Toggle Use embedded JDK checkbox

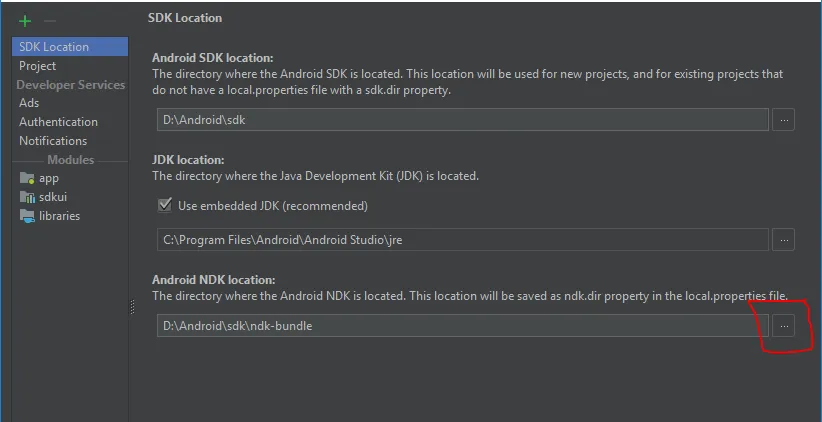(165, 206)
